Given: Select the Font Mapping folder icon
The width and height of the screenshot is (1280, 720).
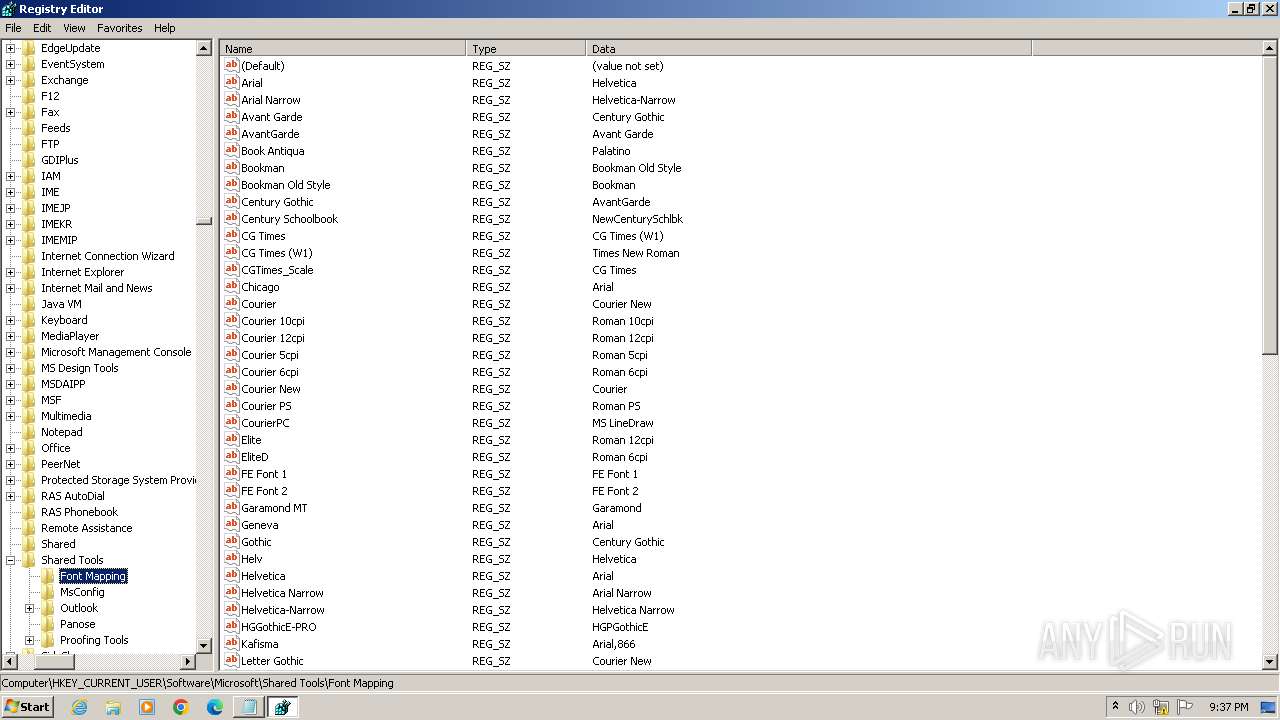Looking at the screenshot, I should 48,576.
